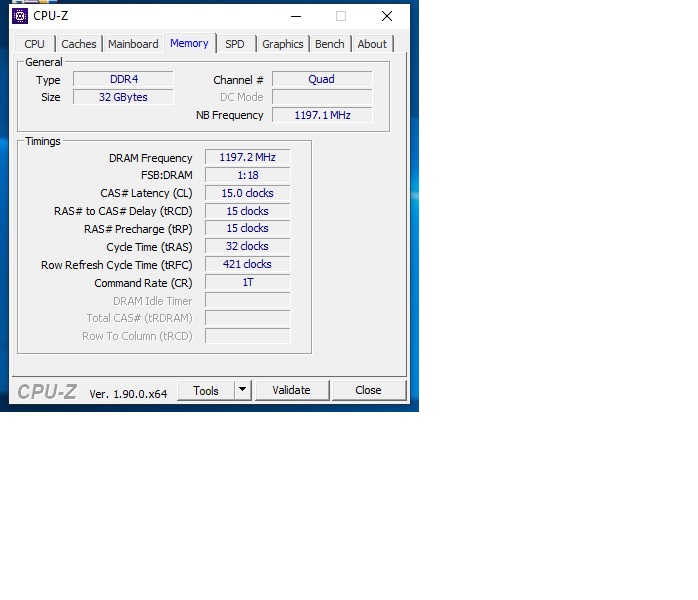The image size is (698, 600).
Task: Click NB Frequency value 1197.1 MHz
Action: coord(322,115)
